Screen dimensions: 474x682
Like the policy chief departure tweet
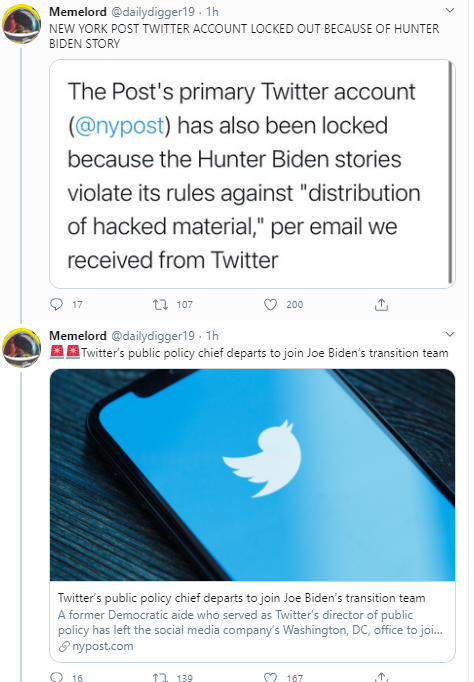270,677
